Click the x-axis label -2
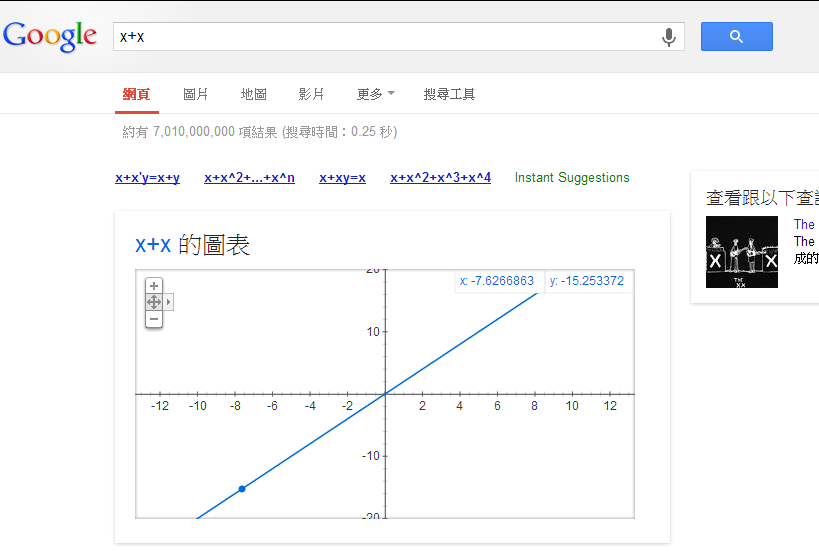This screenshot has width=819, height=558. coord(347,406)
